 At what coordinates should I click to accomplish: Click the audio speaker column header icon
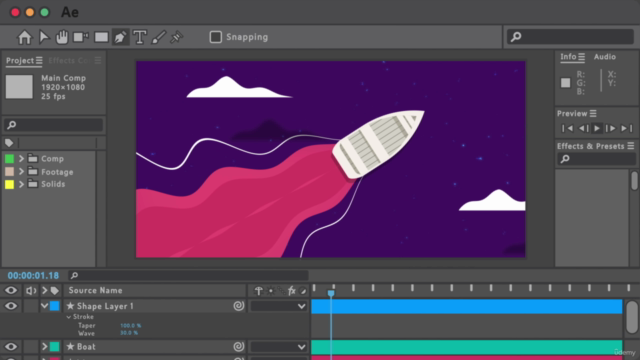31,291
